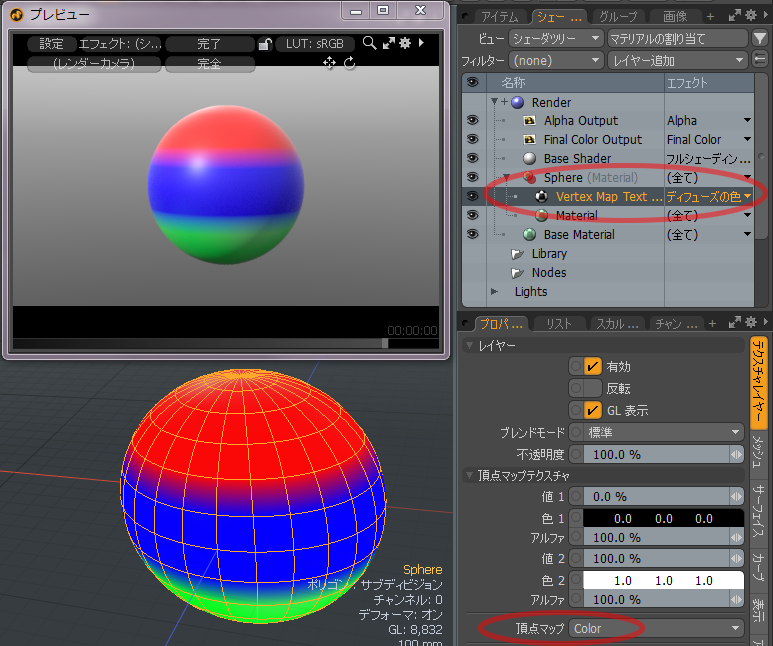This screenshot has width=773, height=646.
Task: Click the preview refresh rotate icon
Action: point(350,63)
